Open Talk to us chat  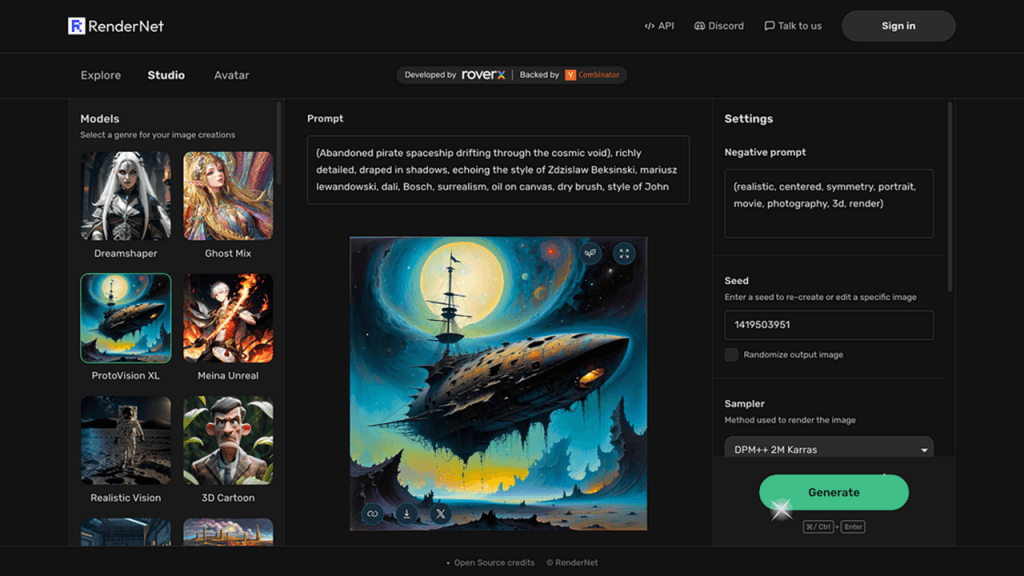[793, 26]
